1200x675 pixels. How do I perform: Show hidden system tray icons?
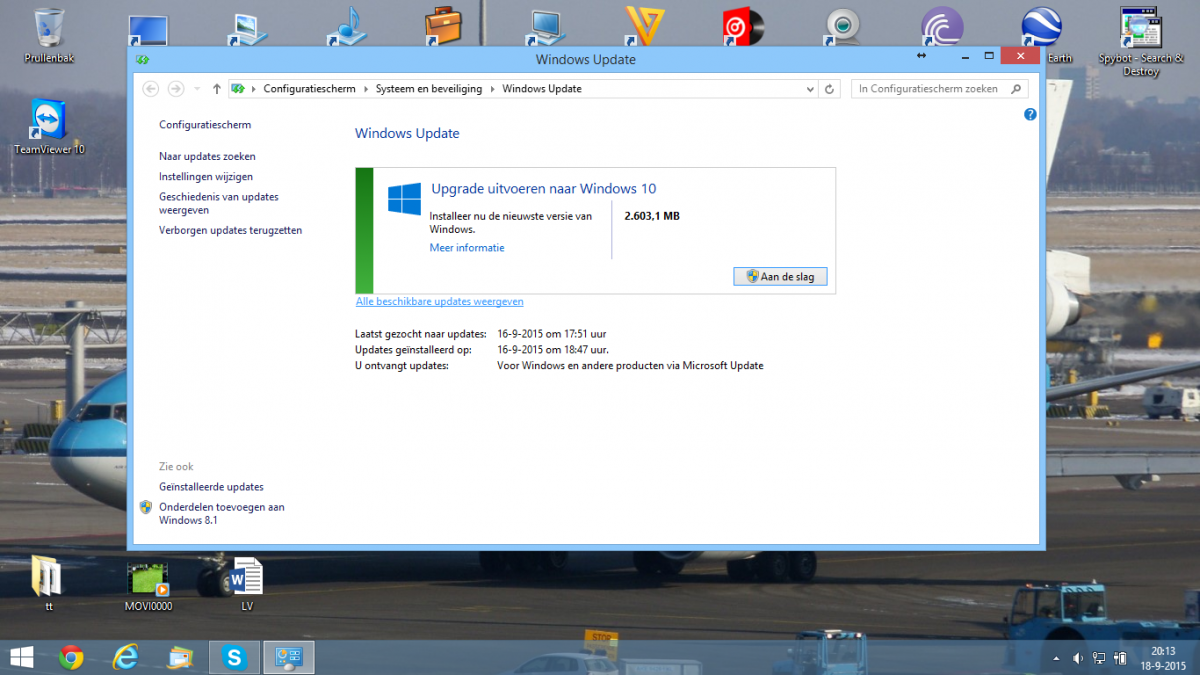tap(1056, 658)
